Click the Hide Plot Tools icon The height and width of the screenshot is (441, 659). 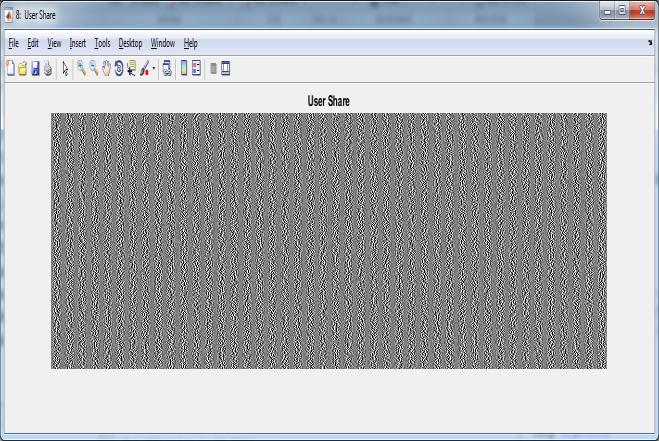(x=214, y=68)
